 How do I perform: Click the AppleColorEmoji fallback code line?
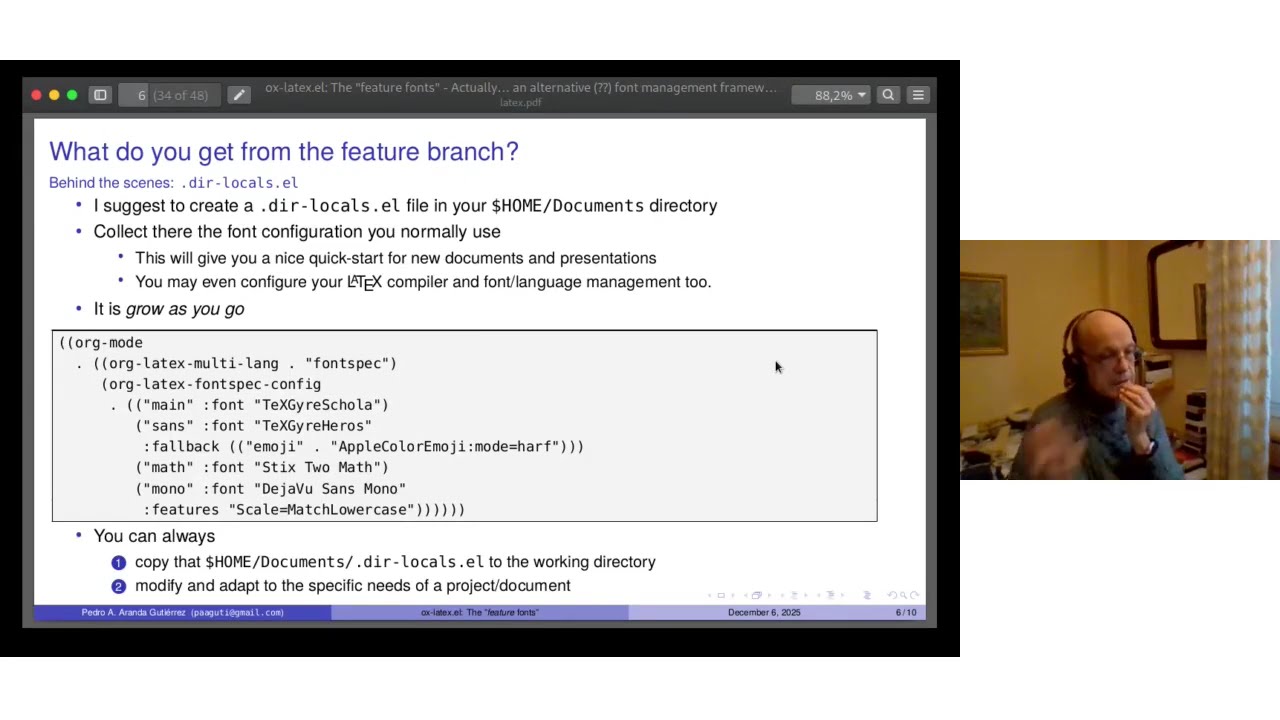coord(364,447)
